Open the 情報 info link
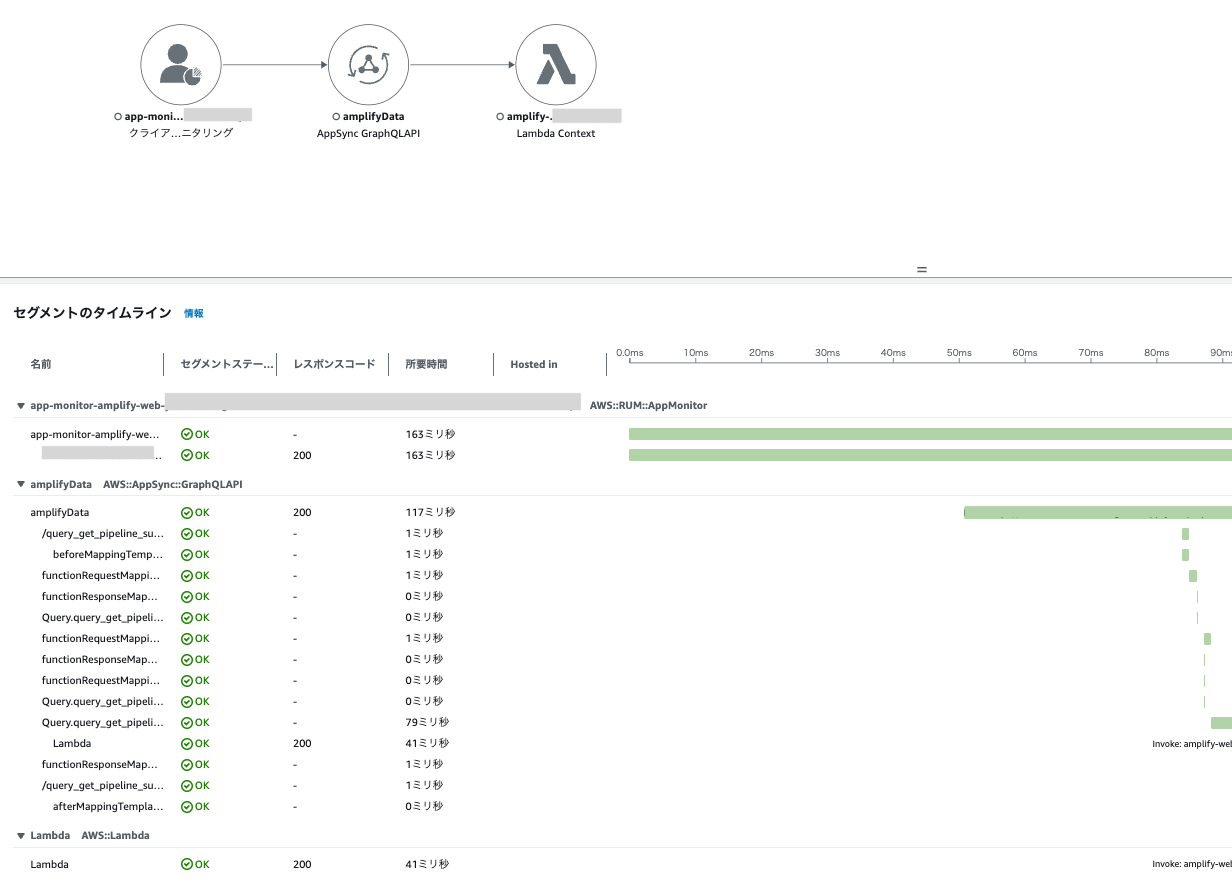The height and width of the screenshot is (891, 1232). [194, 313]
